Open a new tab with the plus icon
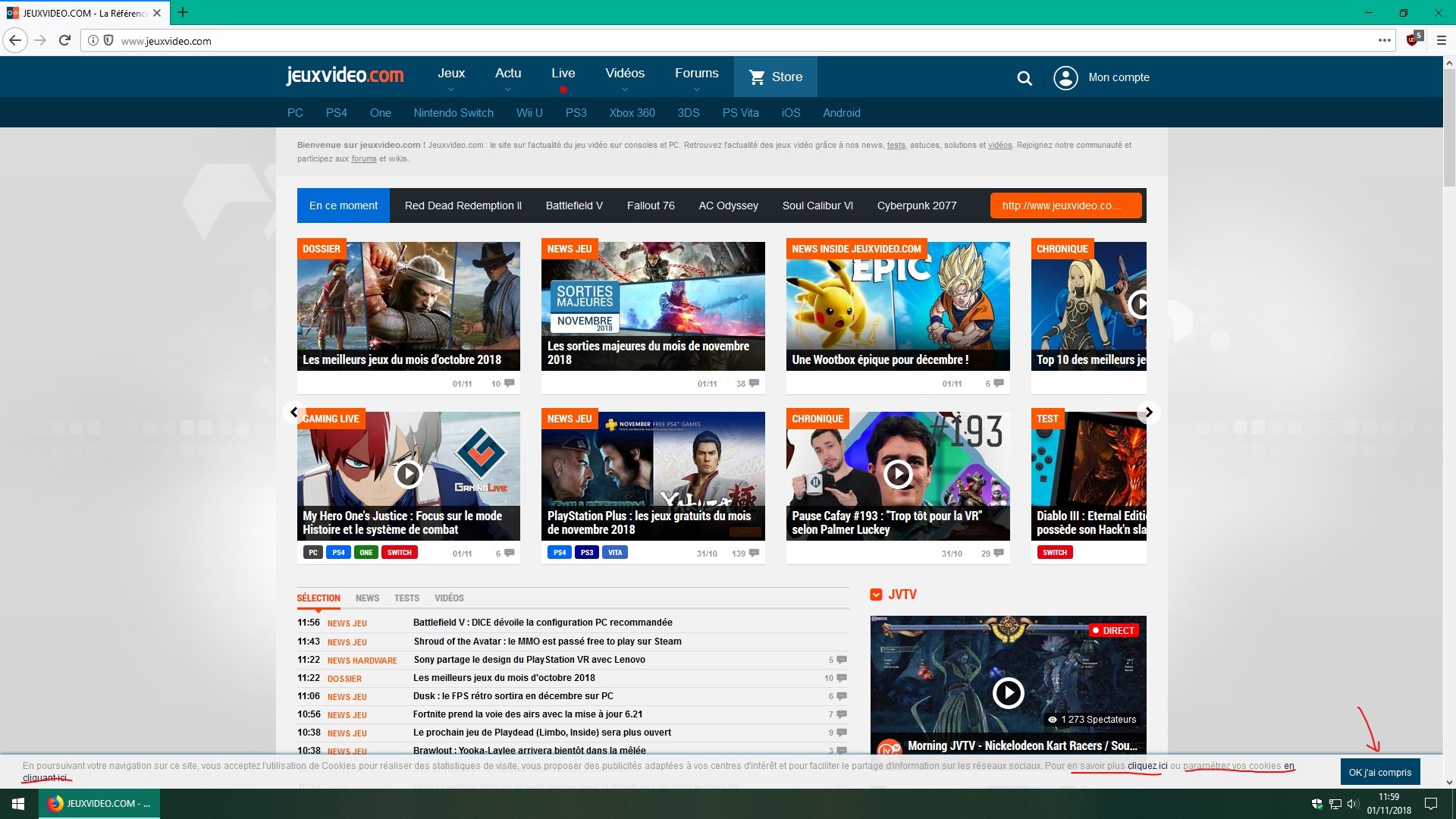The height and width of the screenshot is (819, 1456). click(x=183, y=12)
